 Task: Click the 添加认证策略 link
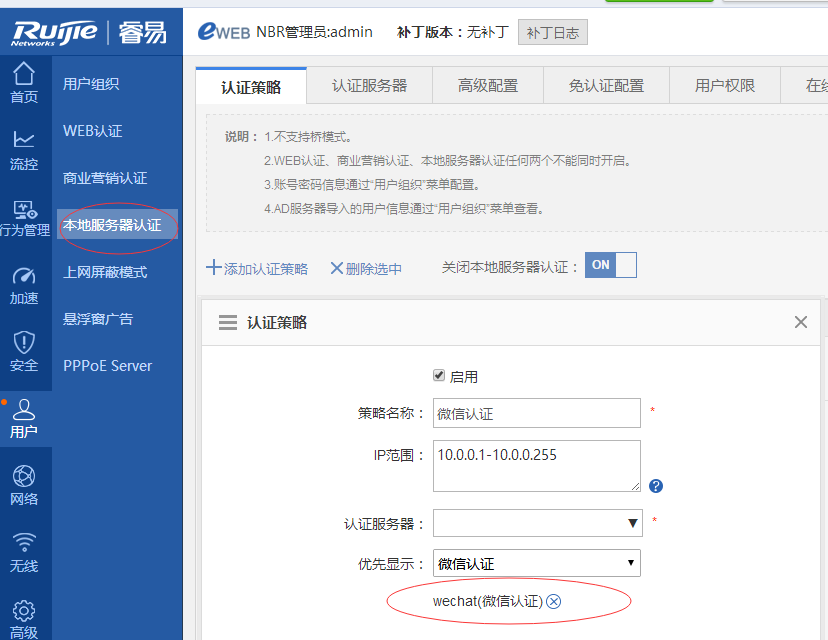[x=257, y=268]
